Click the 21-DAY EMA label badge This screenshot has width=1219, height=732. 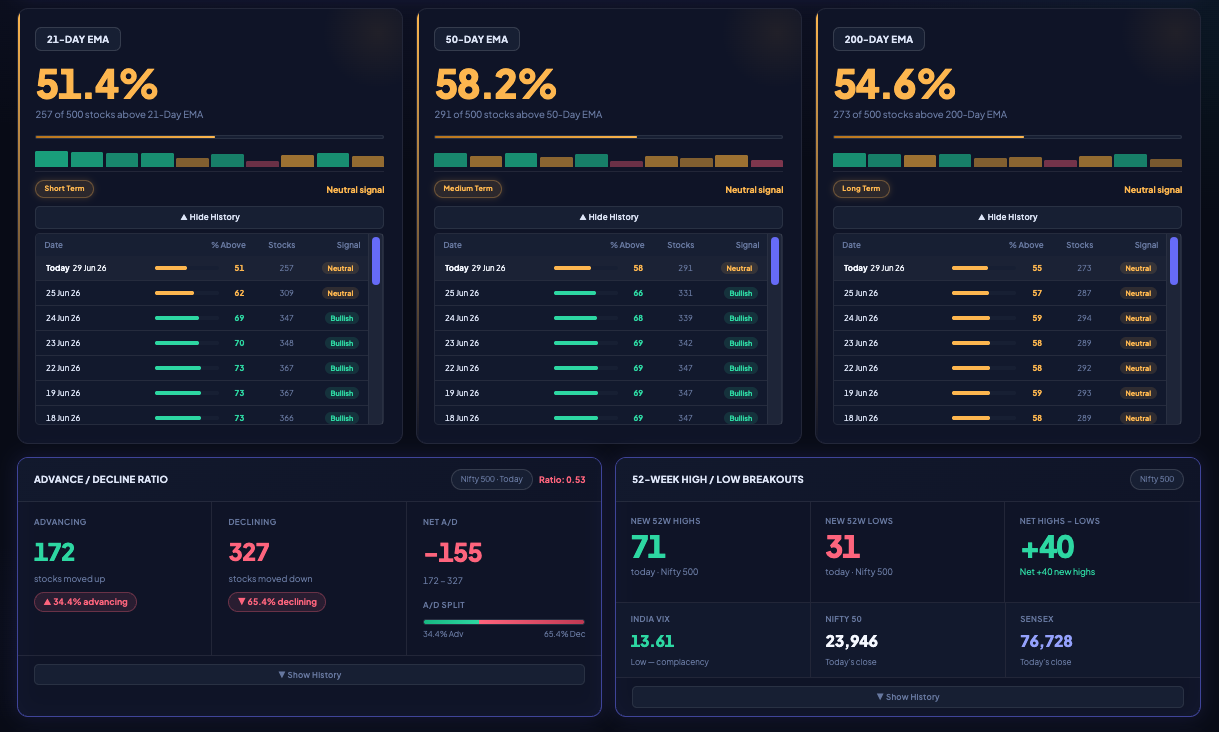(78, 39)
